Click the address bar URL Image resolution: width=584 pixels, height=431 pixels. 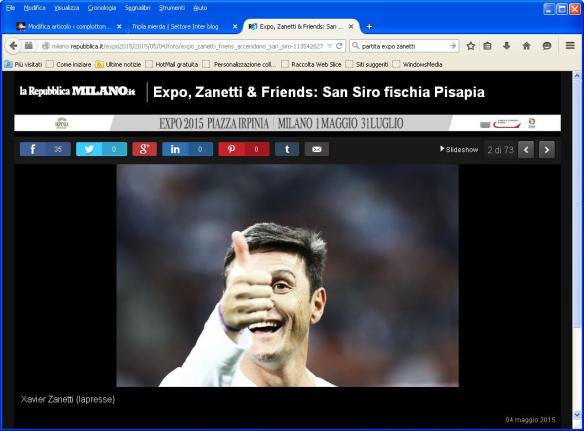pyautogui.click(x=187, y=46)
